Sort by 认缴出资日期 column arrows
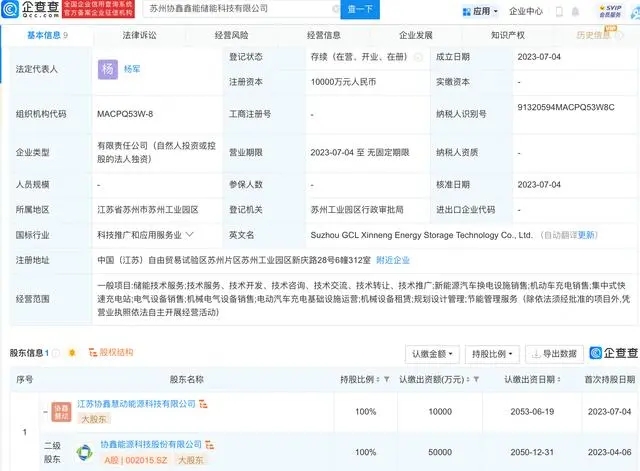The width and height of the screenshot is (640, 471). (559, 380)
